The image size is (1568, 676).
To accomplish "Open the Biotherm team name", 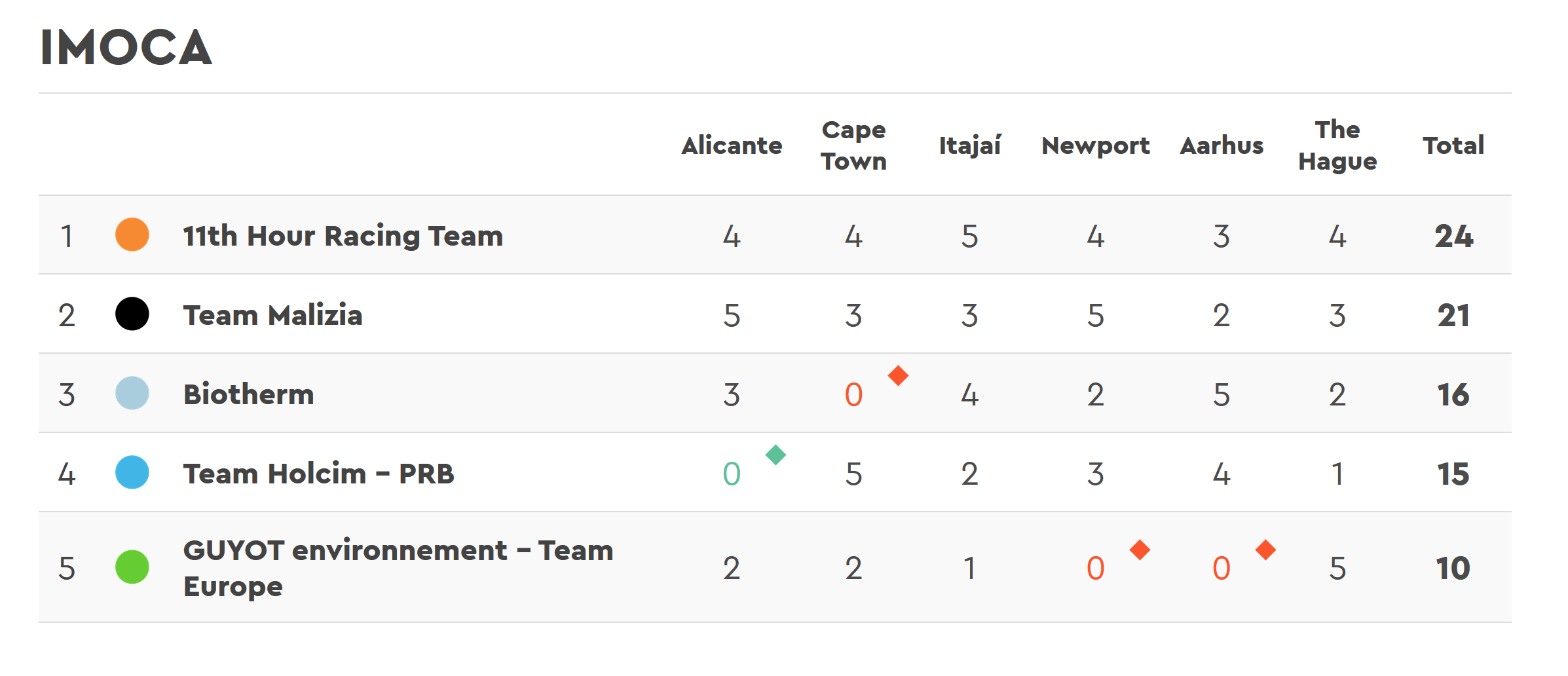I will tap(249, 394).
